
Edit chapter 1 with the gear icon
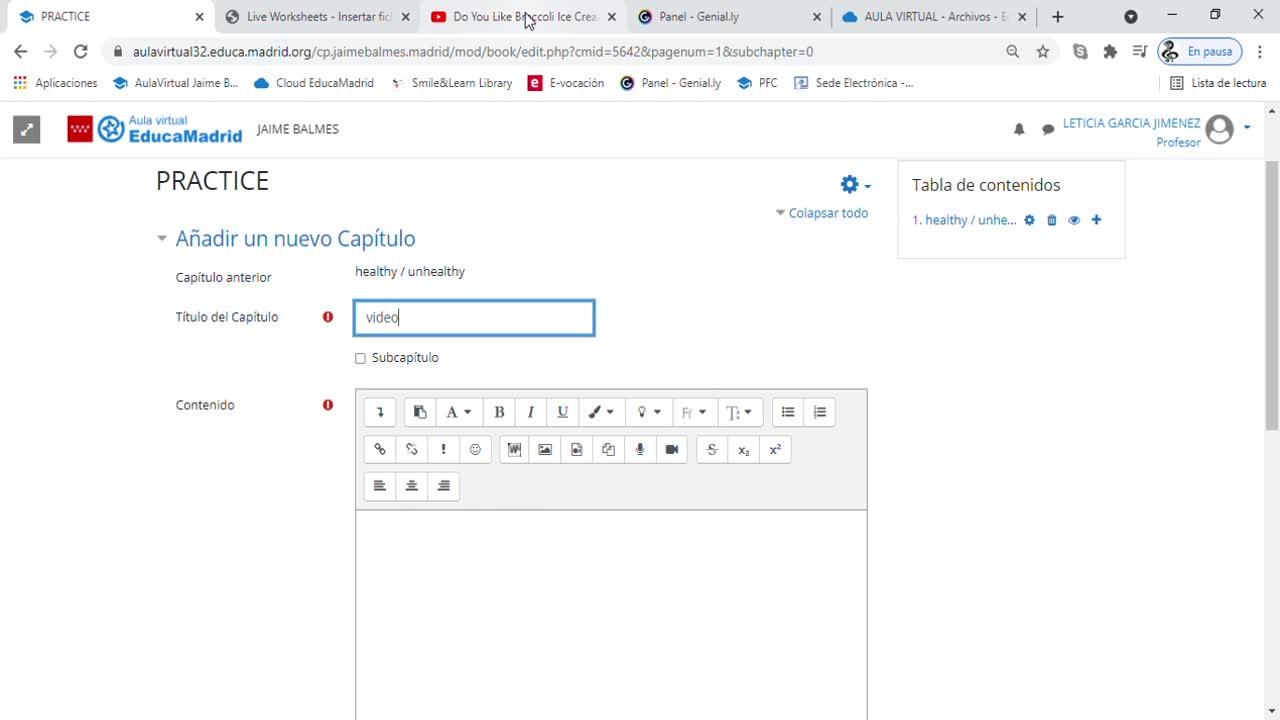click(1029, 220)
